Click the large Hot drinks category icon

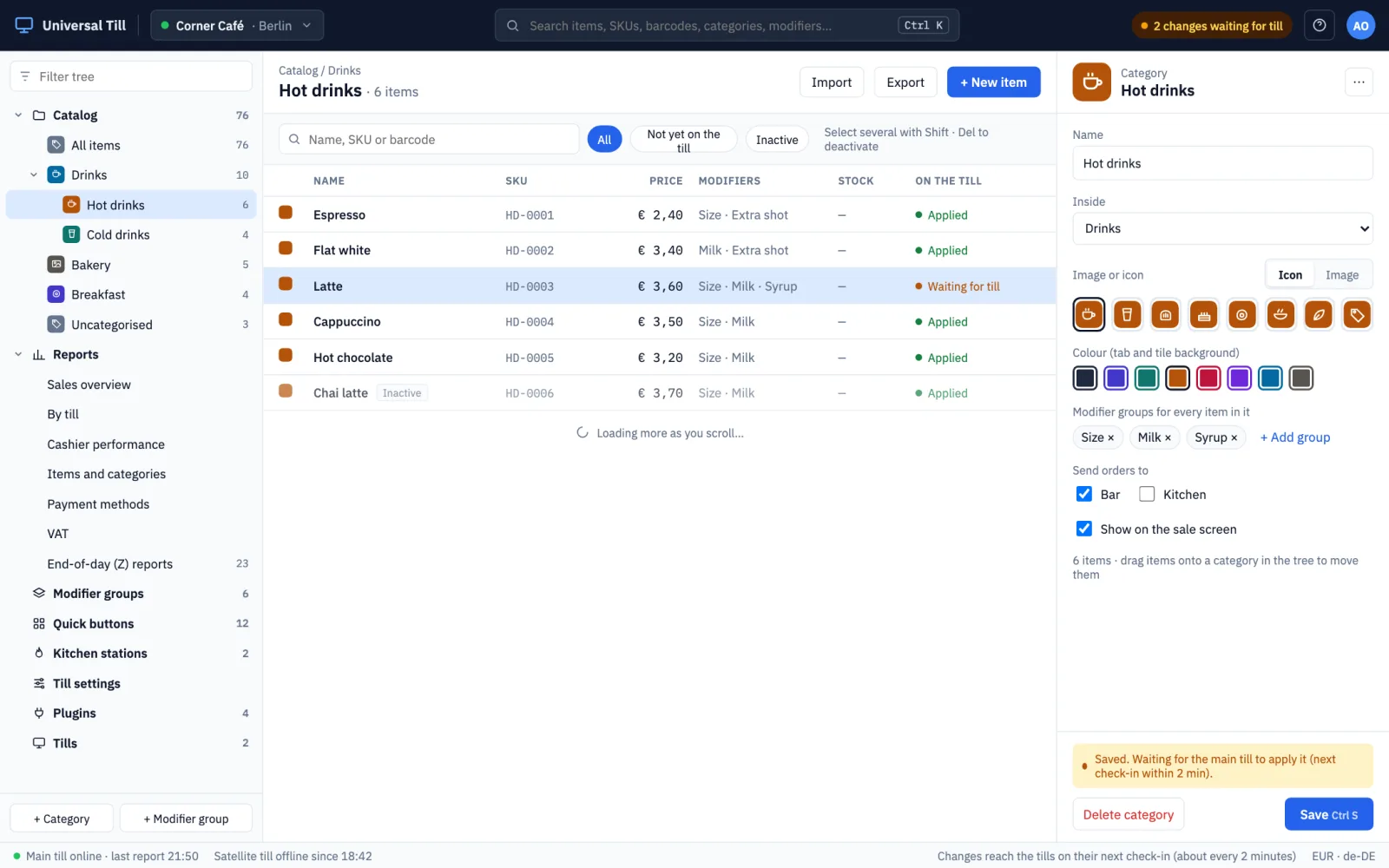(1091, 82)
